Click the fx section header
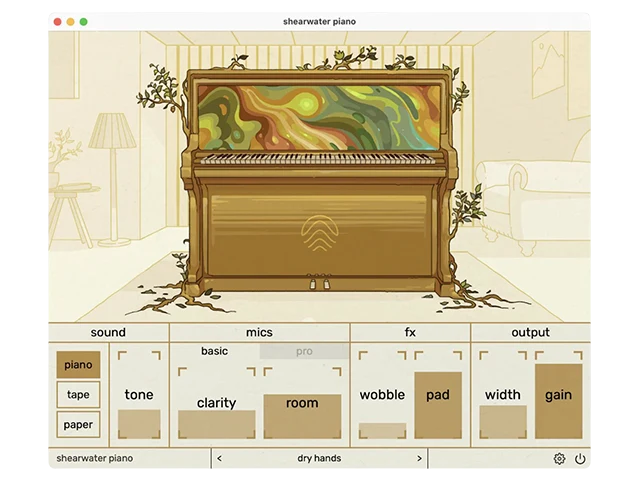 click(410, 332)
